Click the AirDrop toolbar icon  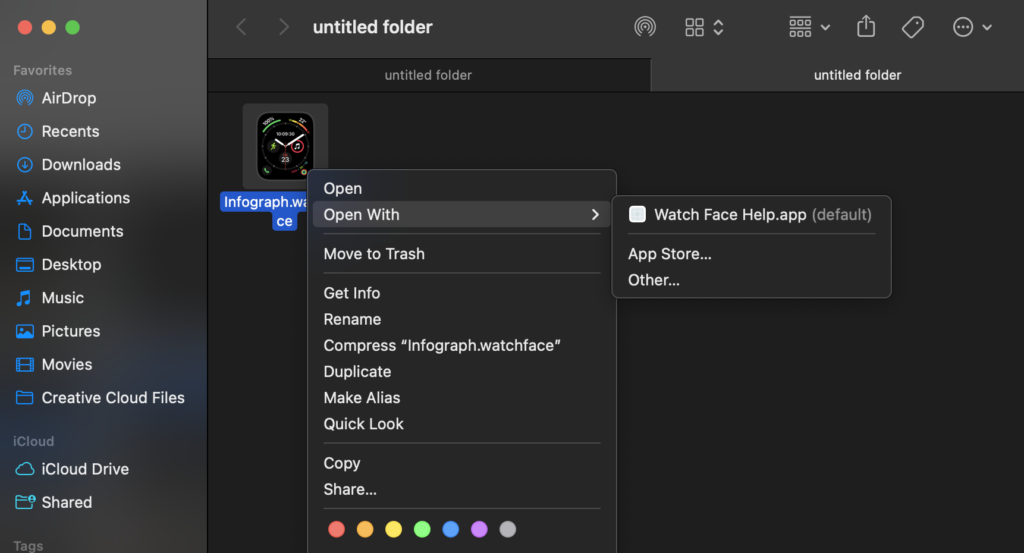tap(645, 27)
